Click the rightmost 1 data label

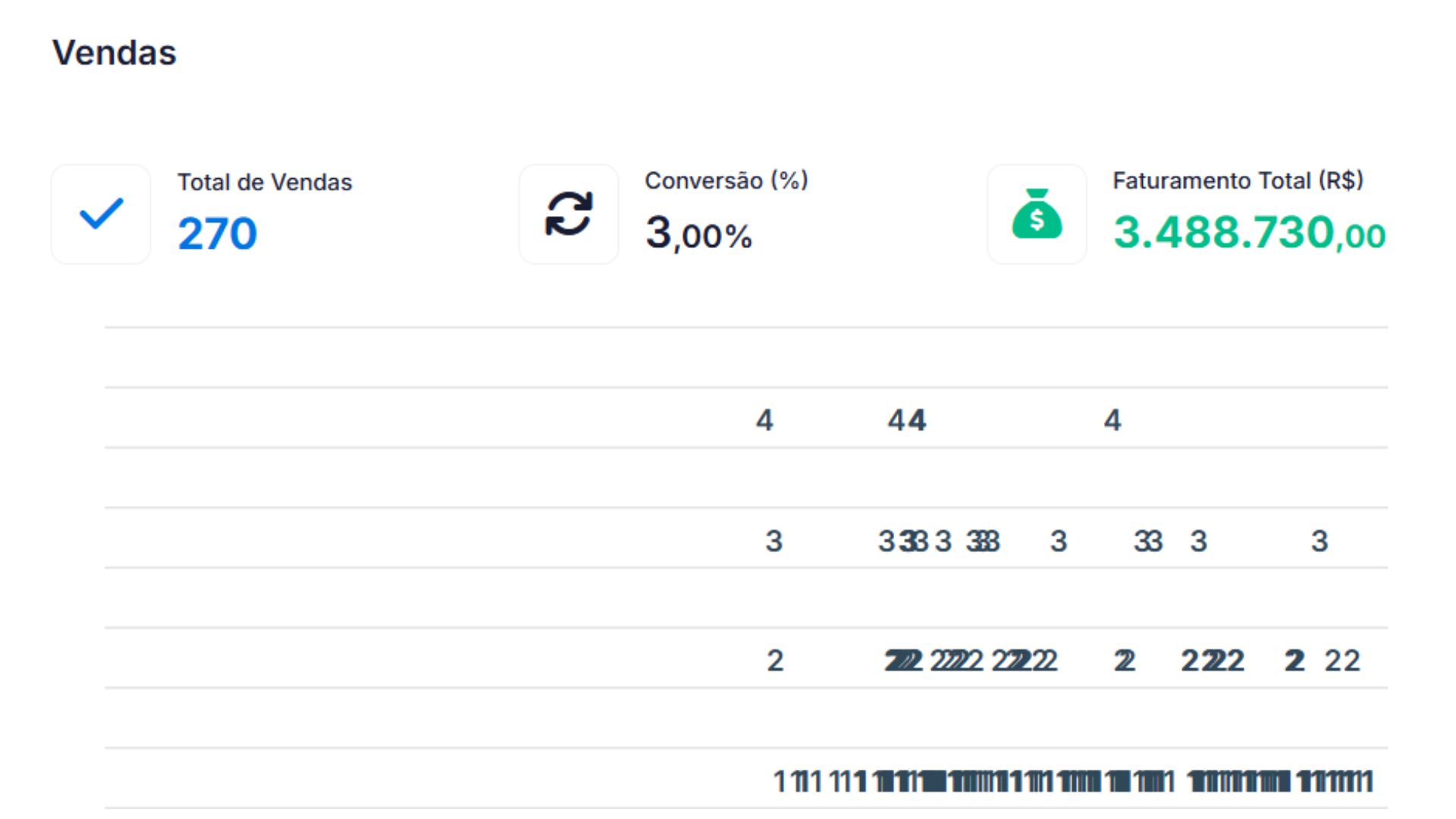coord(1368,781)
